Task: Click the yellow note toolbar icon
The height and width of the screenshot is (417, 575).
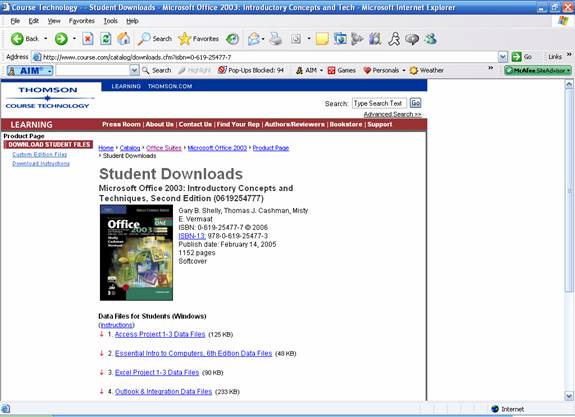Action: pos(322,39)
